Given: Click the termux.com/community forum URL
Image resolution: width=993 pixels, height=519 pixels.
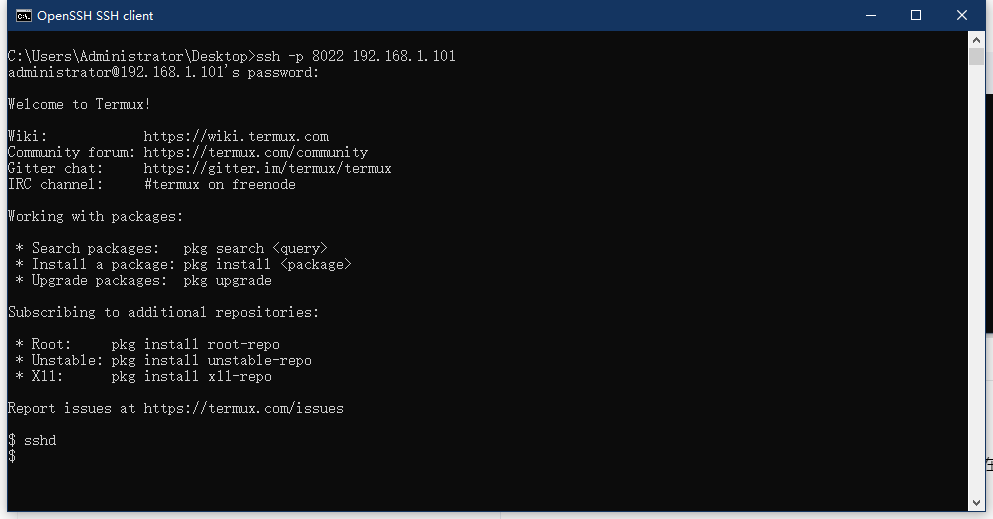Looking at the screenshot, I should coord(256,152).
